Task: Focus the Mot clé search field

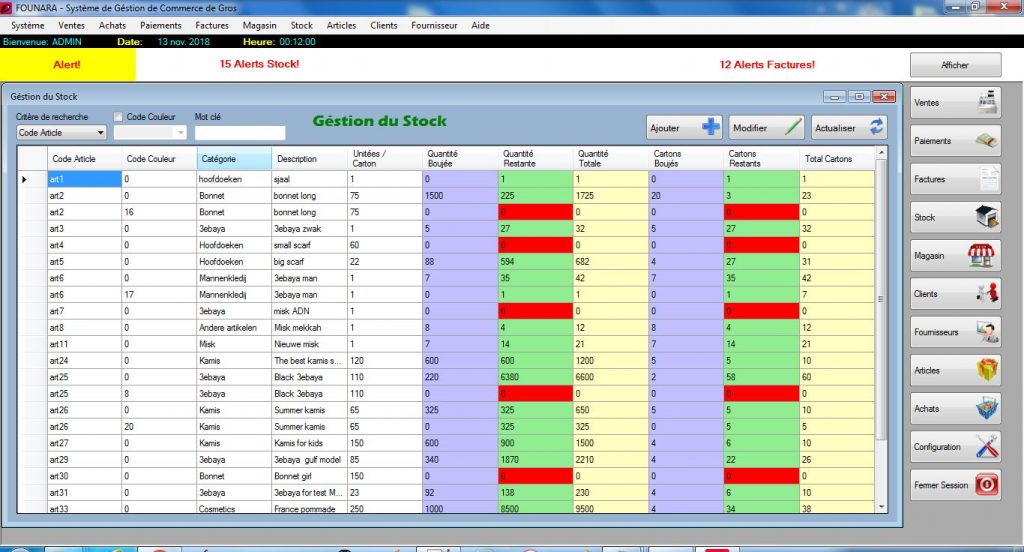Action: (239, 132)
